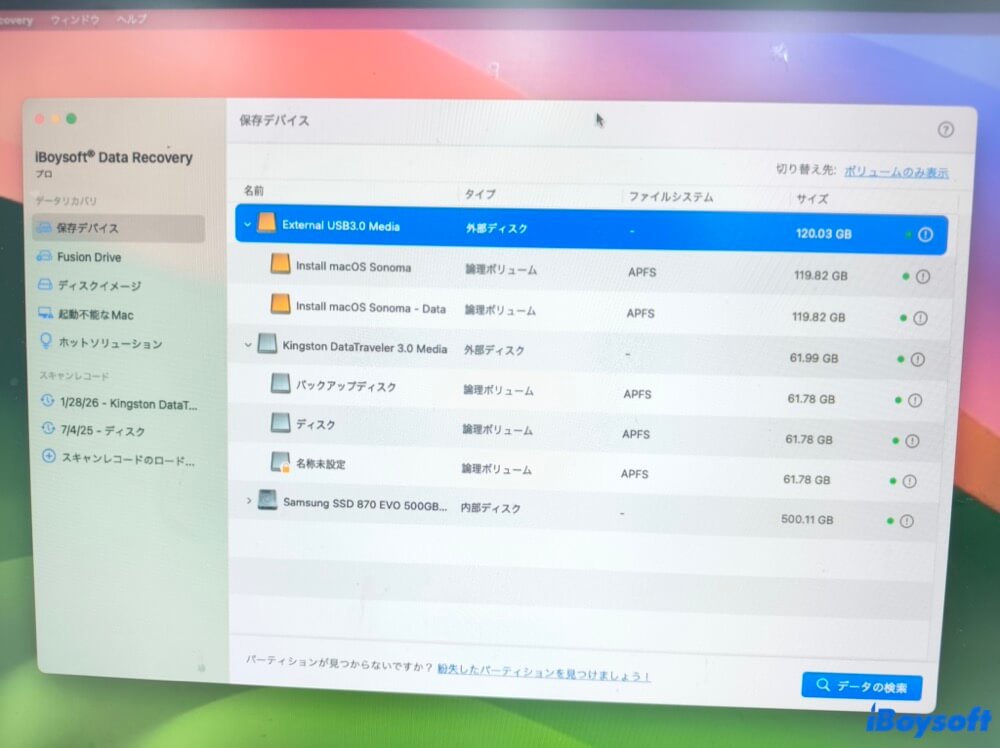Click info icon for Samsung SSD 870 EVO
This screenshot has width=1000, height=748.
tap(906, 521)
